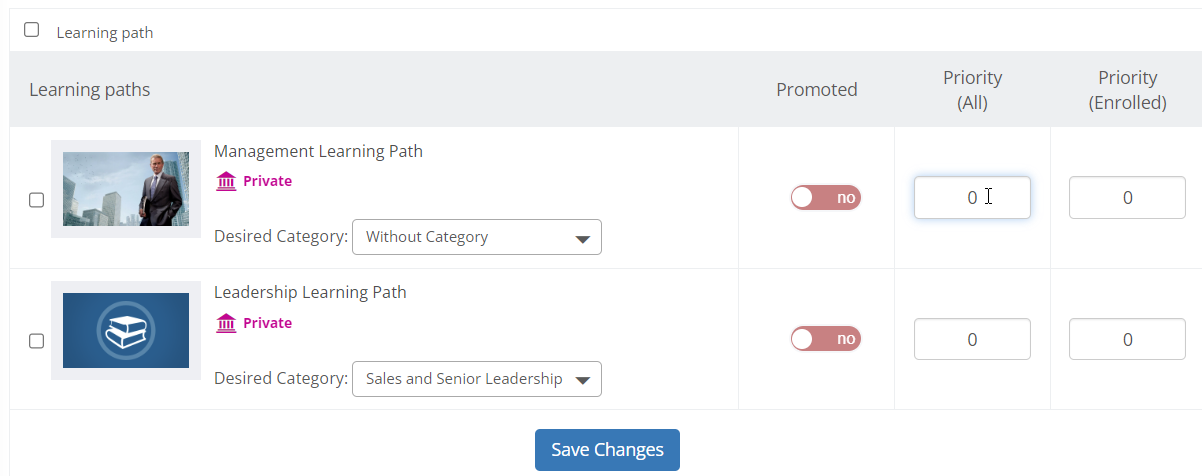Click the Promoted column header
The height and width of the screenshot is (476, 1202).
pos(817,89)
